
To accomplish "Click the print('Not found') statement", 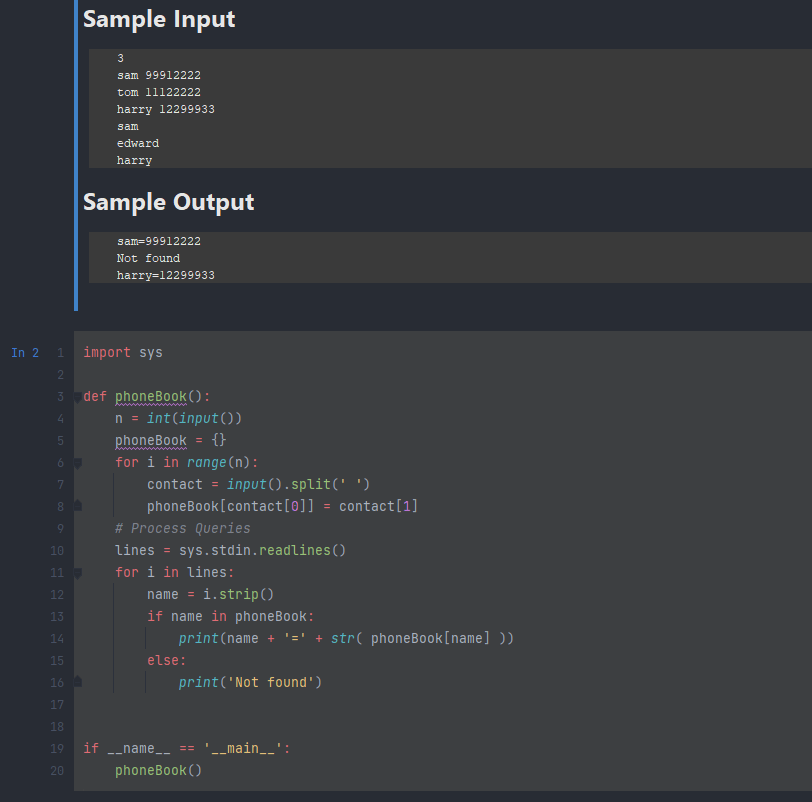I will (250, 682).
